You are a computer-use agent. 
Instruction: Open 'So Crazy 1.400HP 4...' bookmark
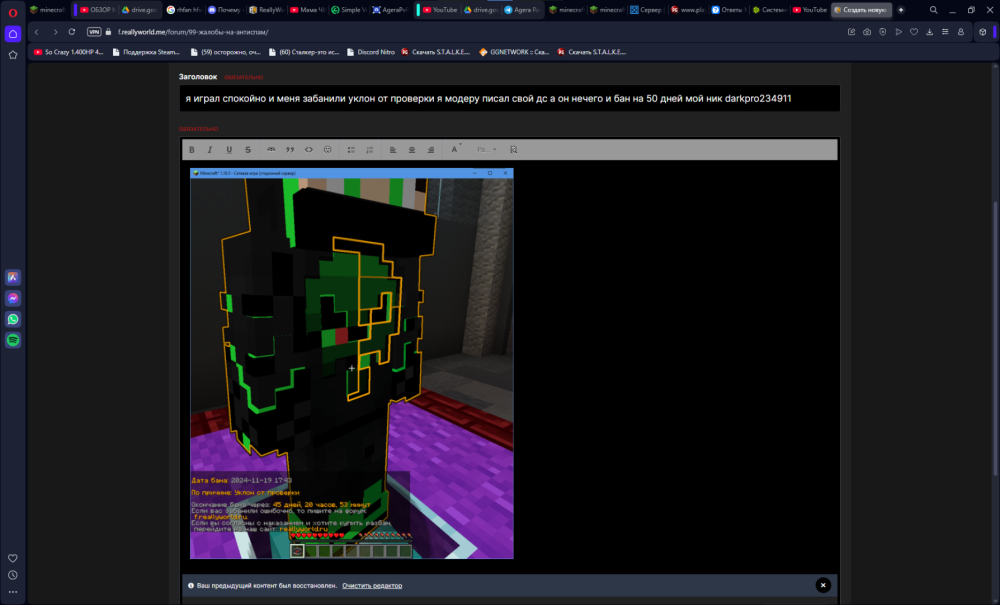point(68,52)
